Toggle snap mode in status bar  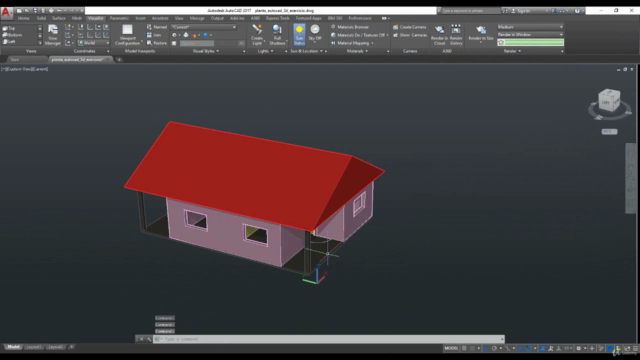click(x=472, y=348)
